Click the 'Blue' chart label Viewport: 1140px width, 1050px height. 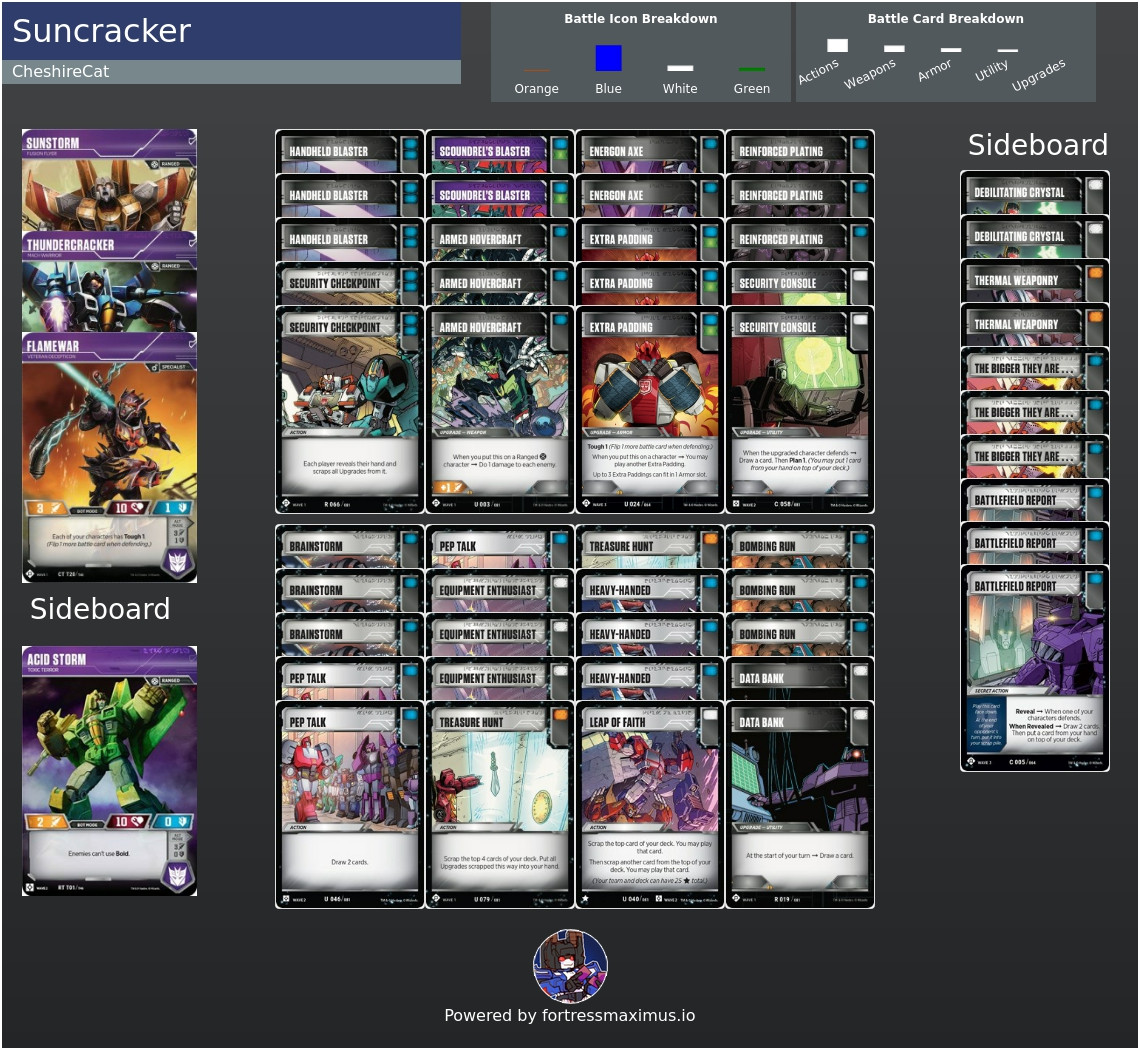(x=609, y=89)
